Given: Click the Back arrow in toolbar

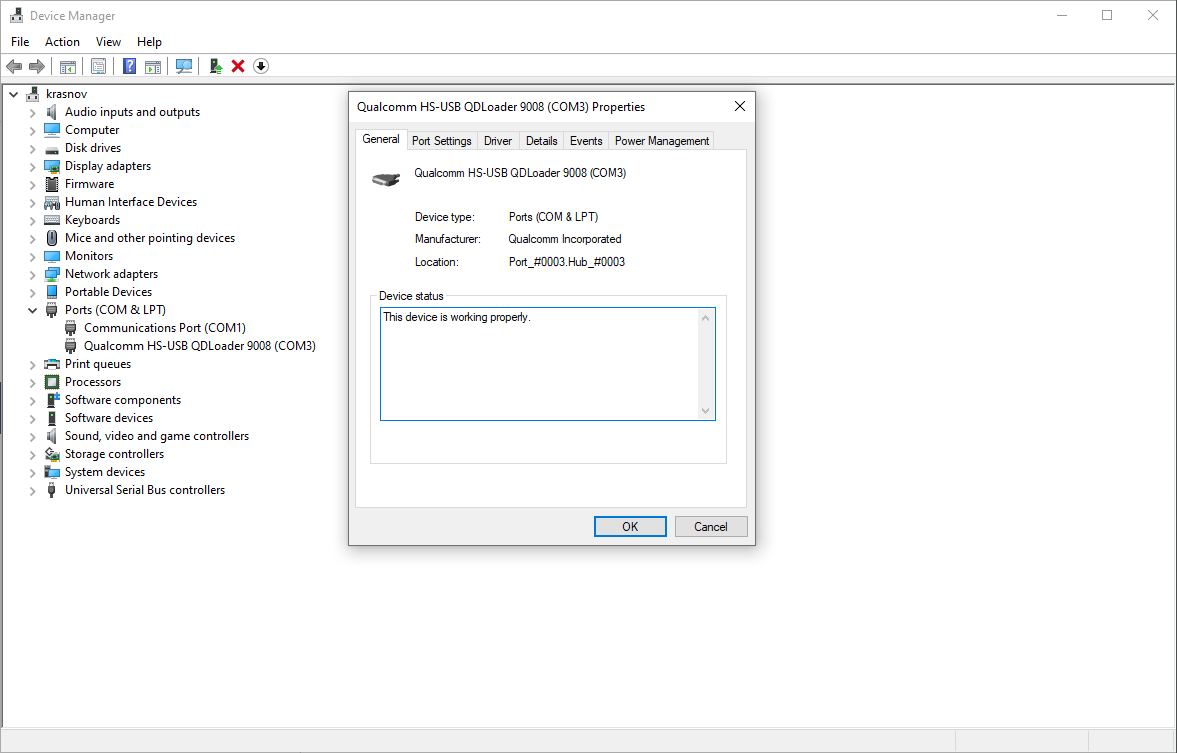Looking at the screenshot, I should tap(14, 66).
